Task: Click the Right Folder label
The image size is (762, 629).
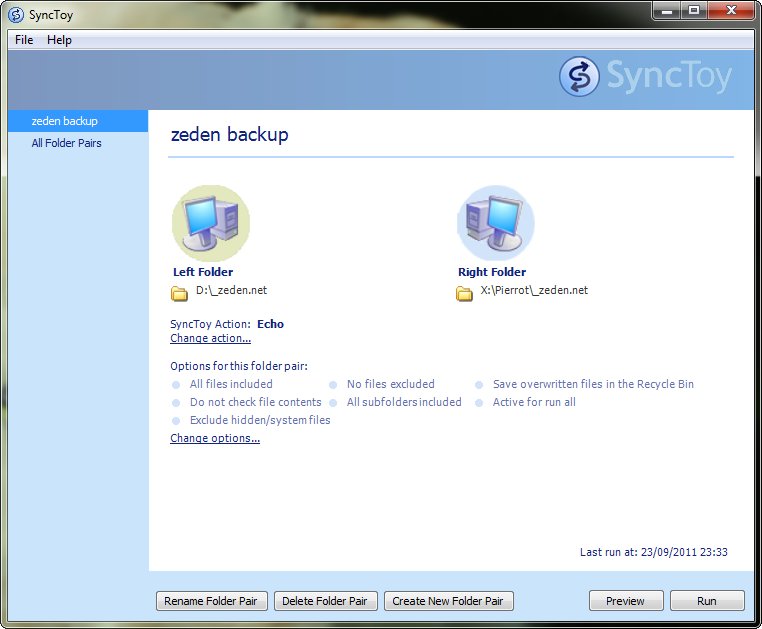Action: 492,272
